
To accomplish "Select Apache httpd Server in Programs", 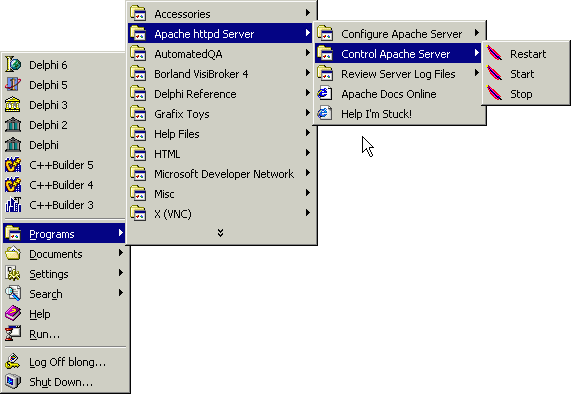I will [x=220, y=34].
